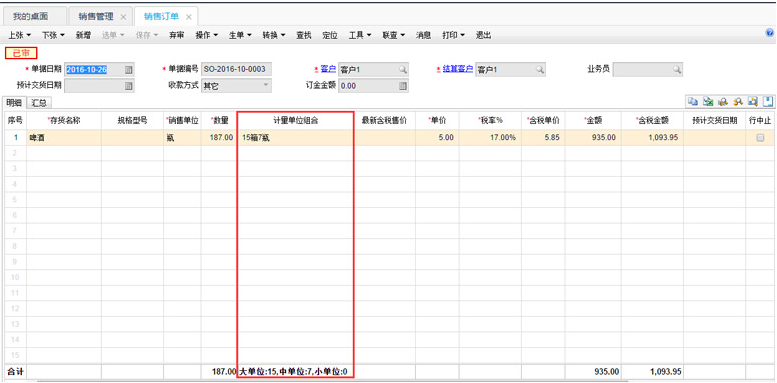This screenshot has width=777, height=383.
Task: Switch to the 销售管理 tab
Action: 96,16
